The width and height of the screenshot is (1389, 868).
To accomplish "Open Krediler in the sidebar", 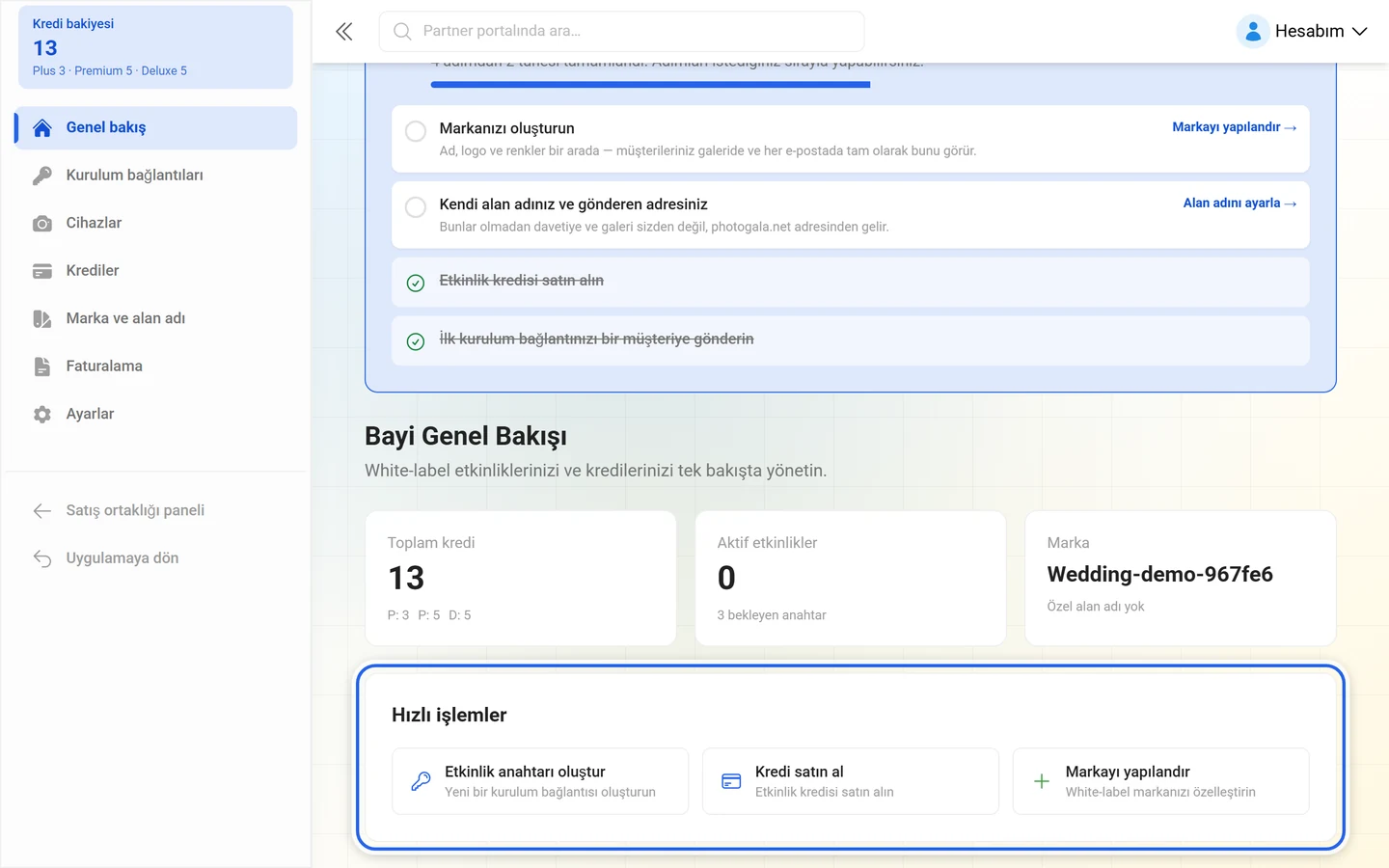I will [156, 271].
